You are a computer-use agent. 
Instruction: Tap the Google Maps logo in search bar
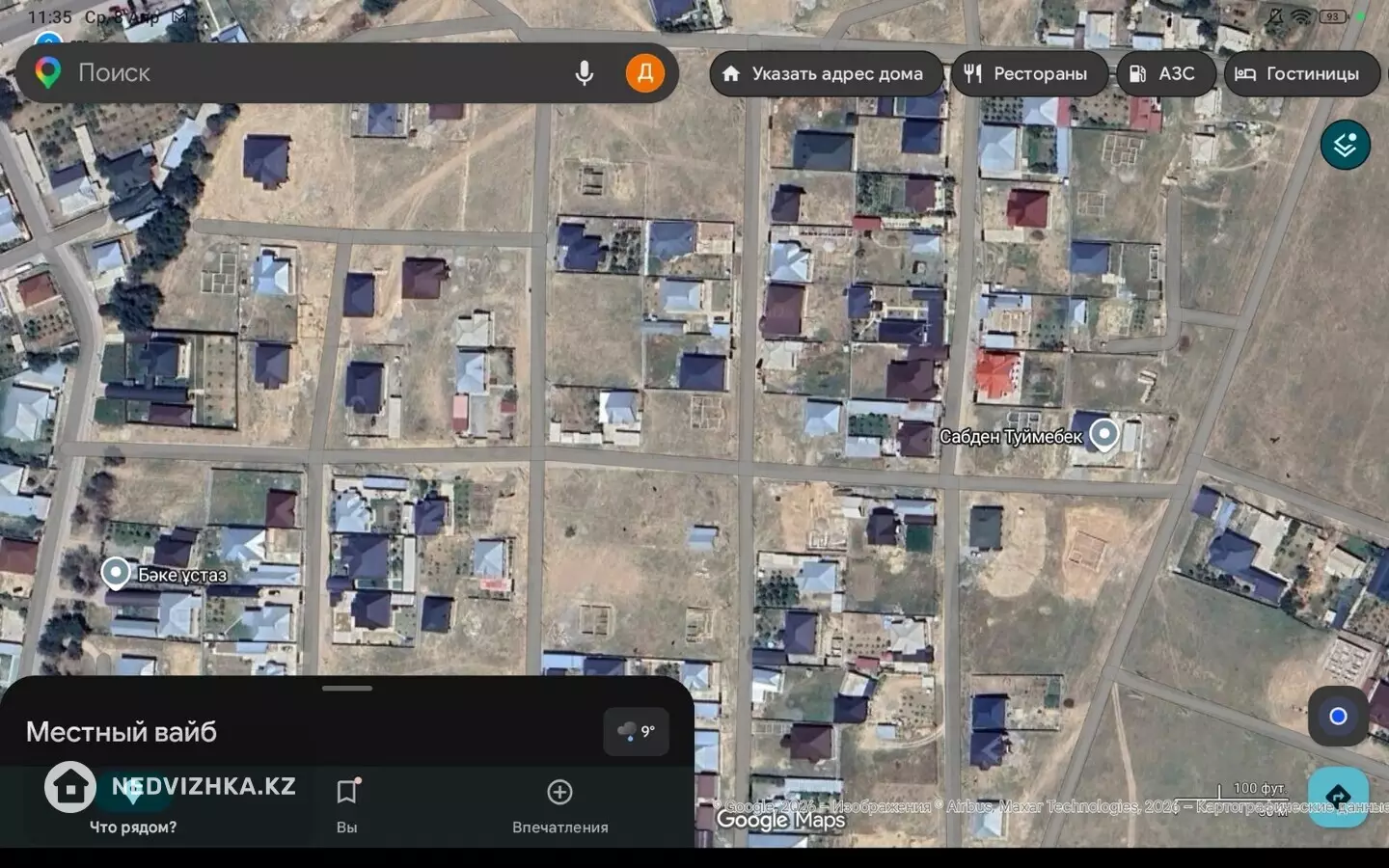pyautogui.click(x=48, y=73)
